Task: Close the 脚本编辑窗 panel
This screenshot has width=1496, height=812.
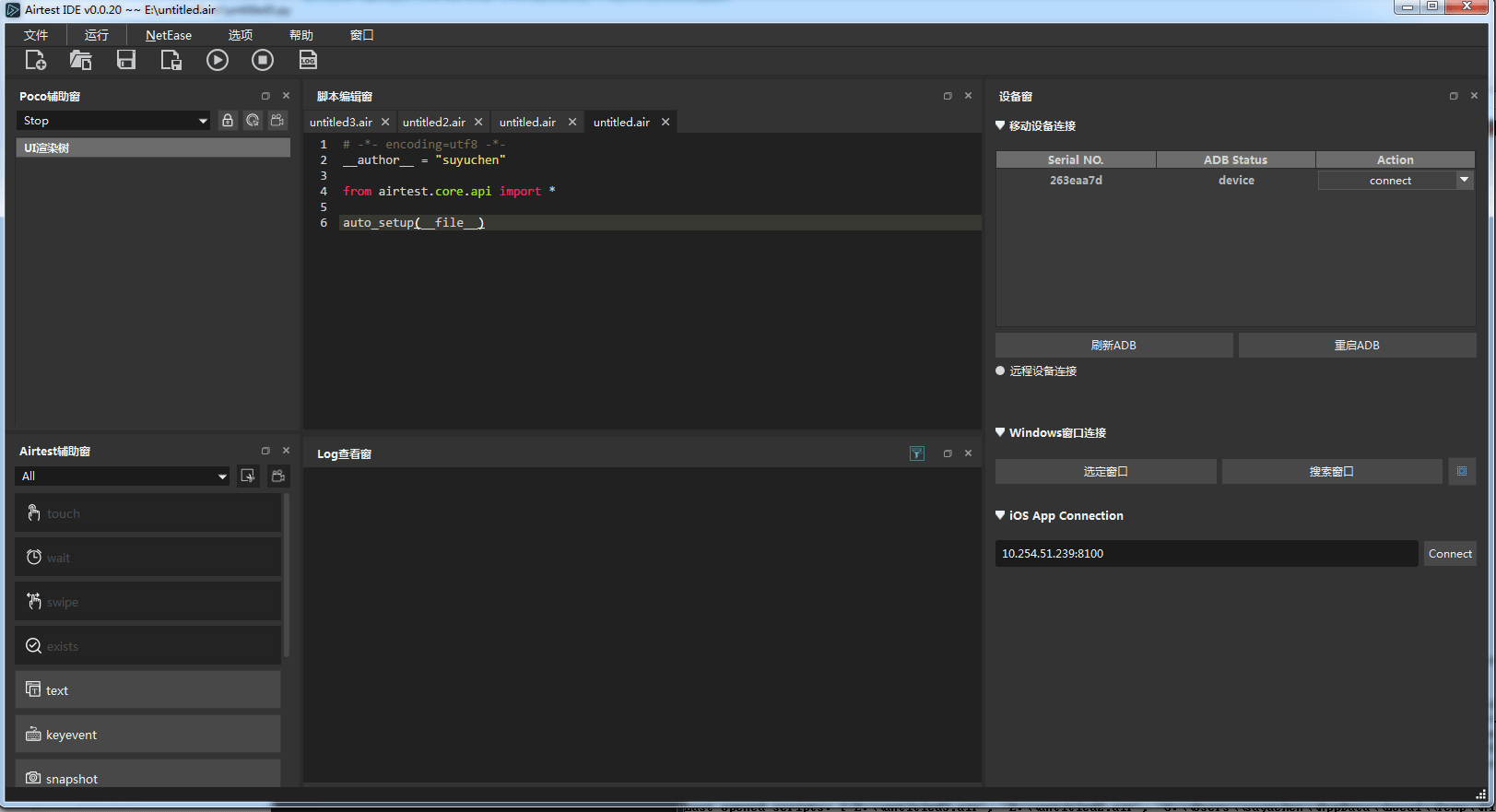Action: click(968, 96)
